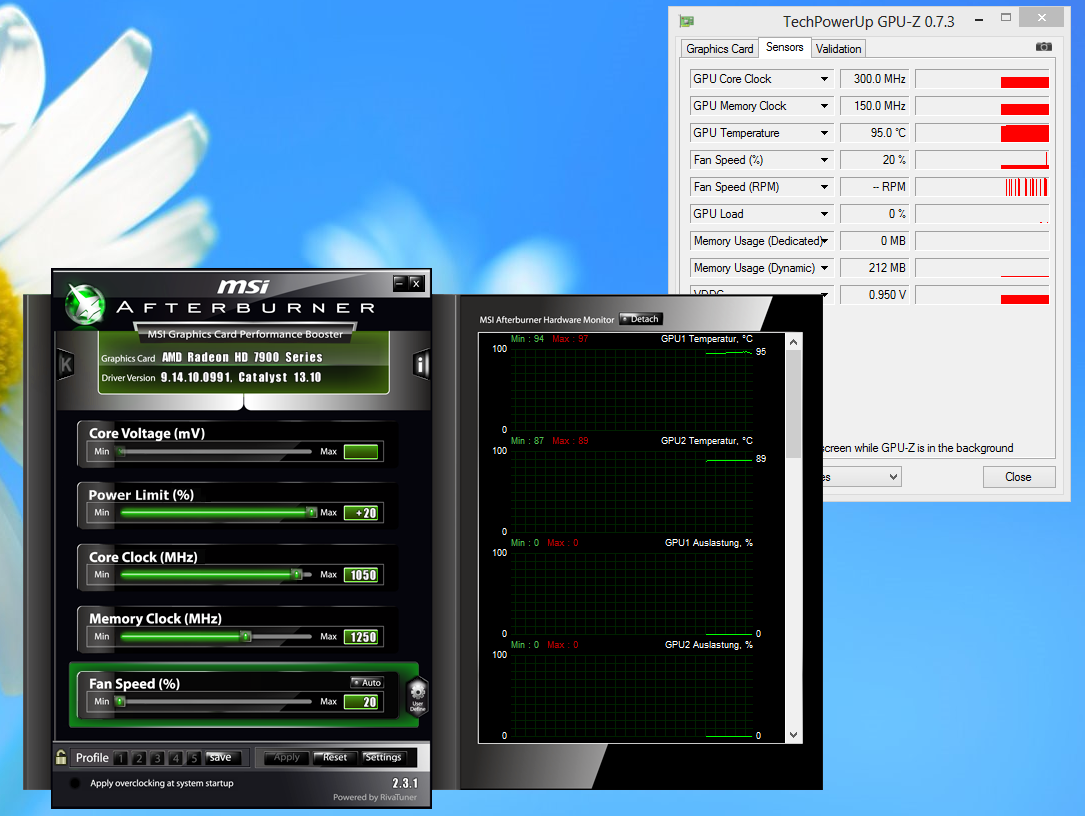Select profile slot 4
Image resolution: width=1085 pixels, height=816 pixels.
(x=176, y=758)
